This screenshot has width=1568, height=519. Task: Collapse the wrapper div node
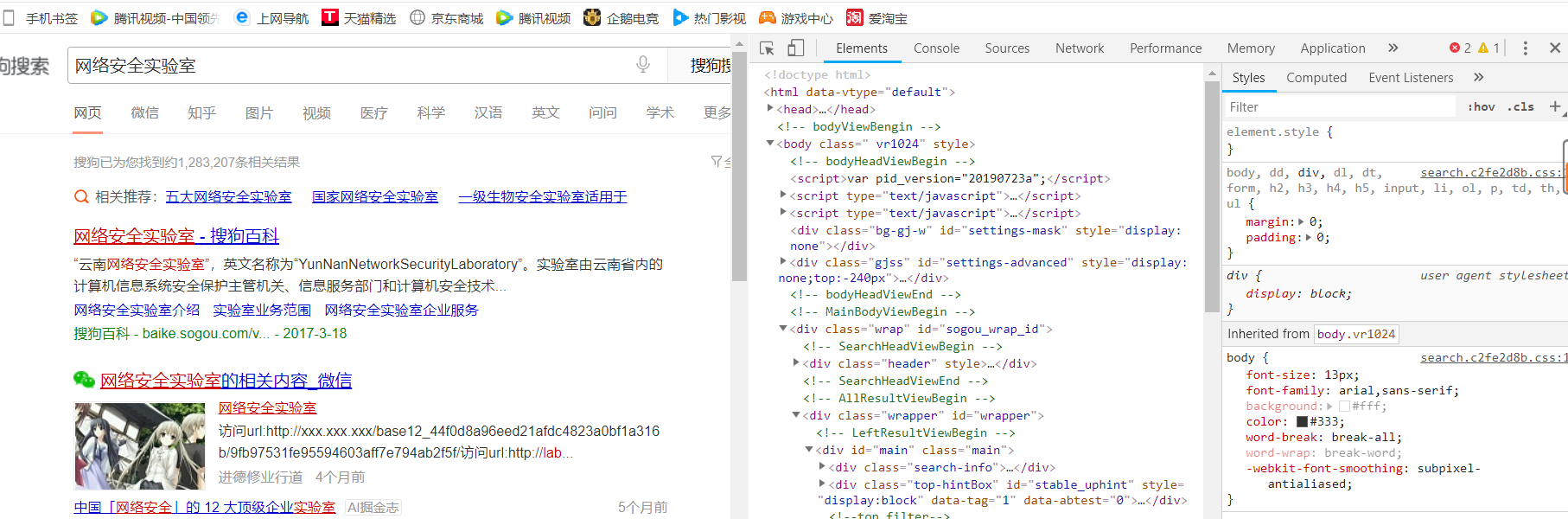point(796,415)
